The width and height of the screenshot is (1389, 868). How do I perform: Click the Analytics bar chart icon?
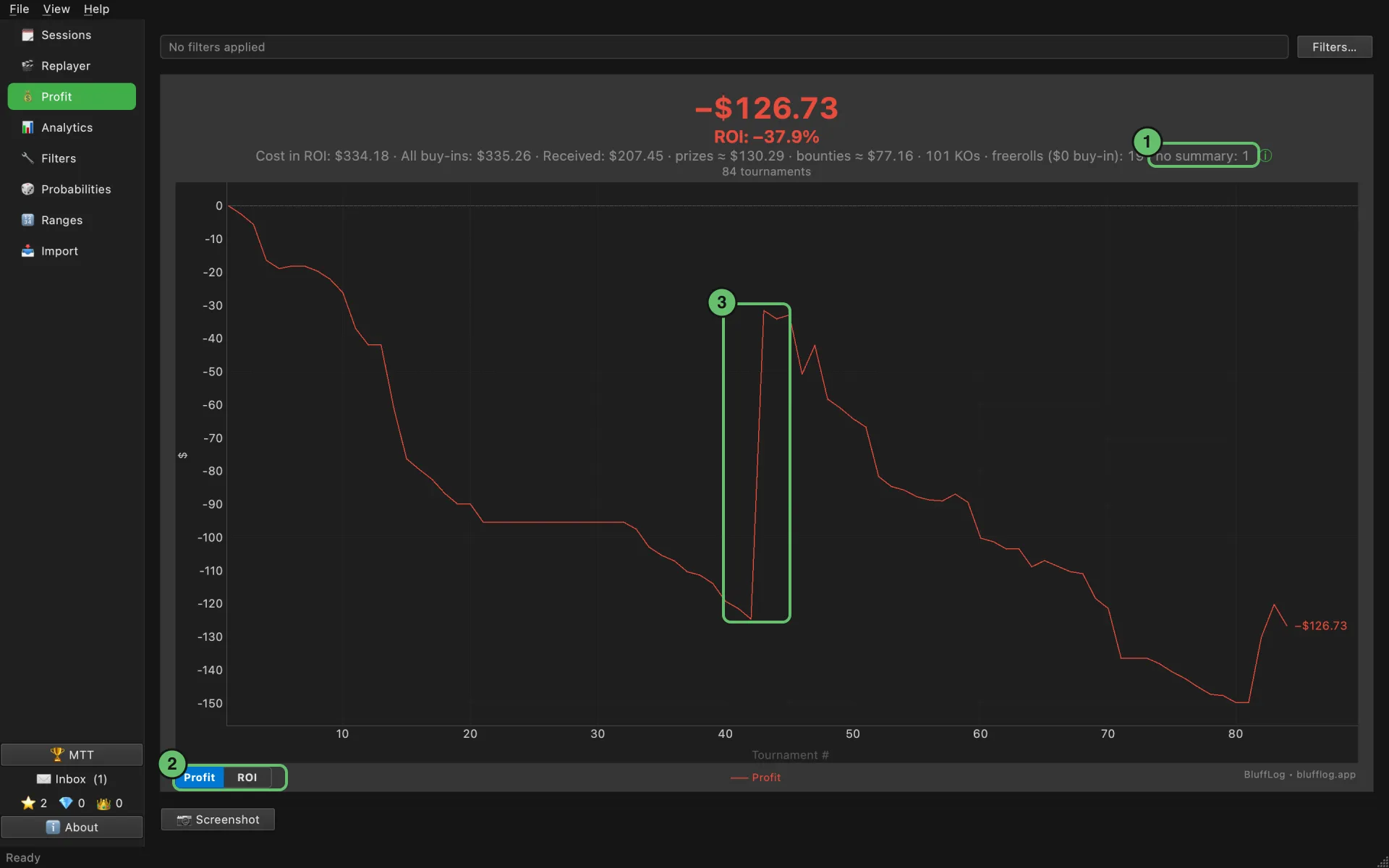click(x=27, y=127)
